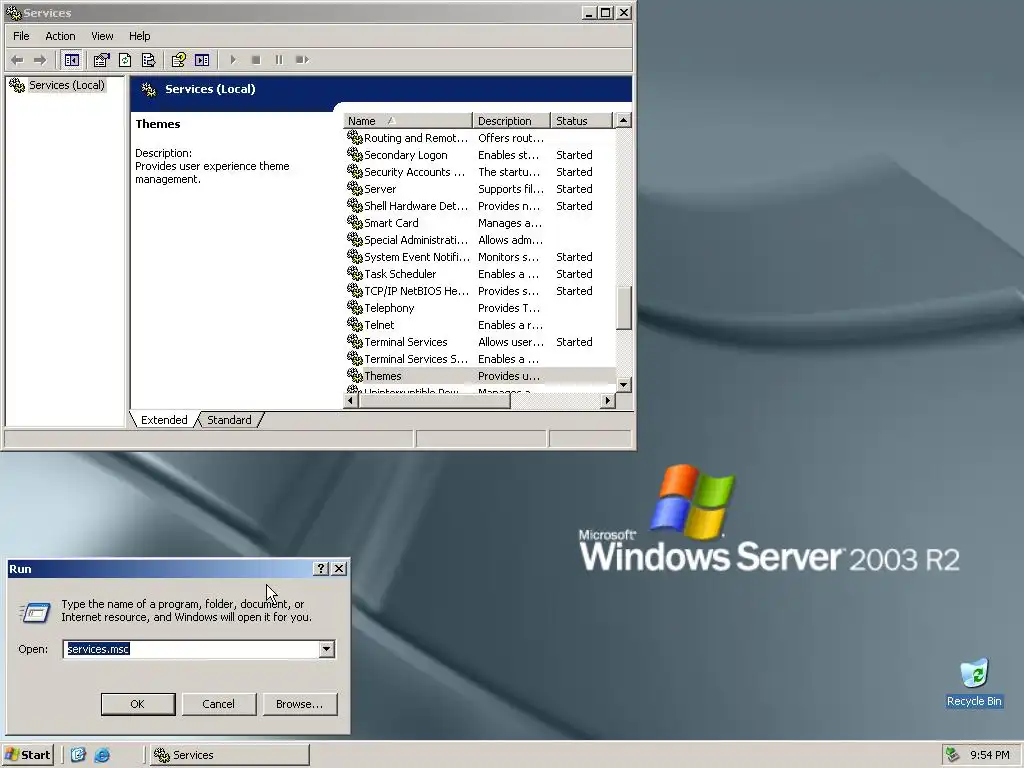Click the gear icon of Themes service
1024x768 pixels.
[x=355, y=376]
